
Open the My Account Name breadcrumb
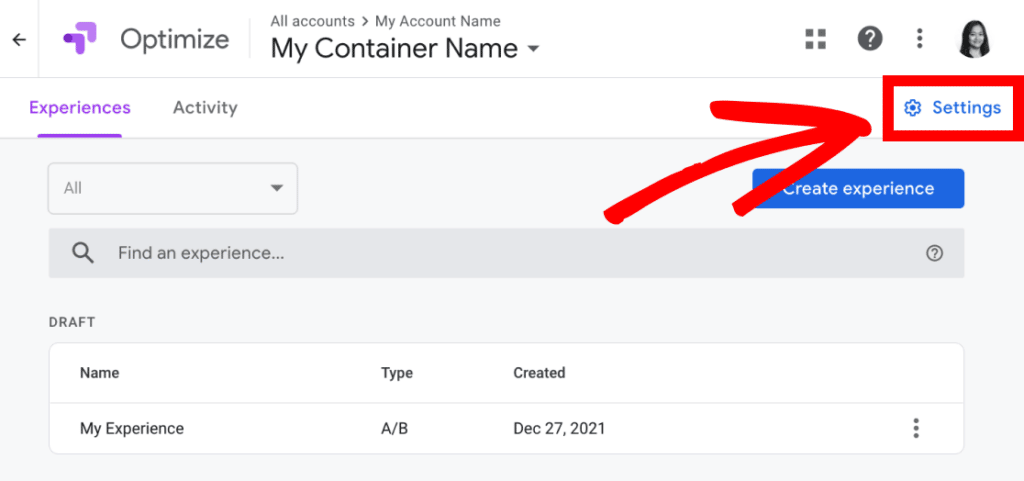438,21
